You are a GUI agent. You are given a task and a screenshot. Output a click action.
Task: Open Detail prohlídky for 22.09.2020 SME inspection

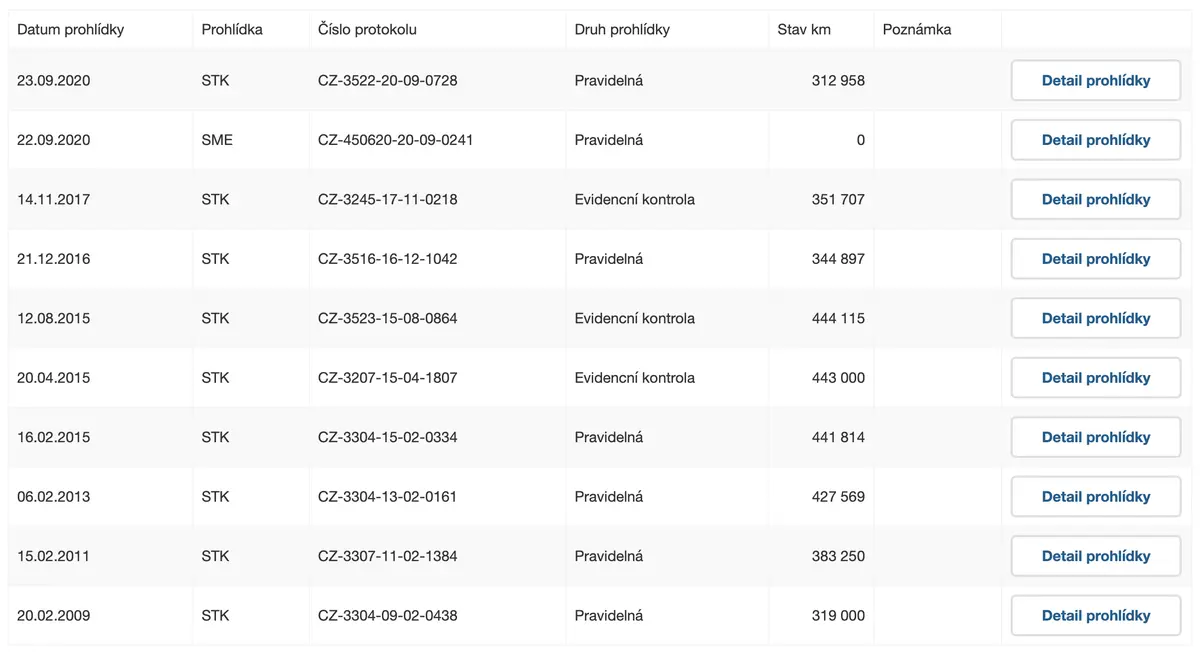pyautogui.click(x=1096, y=140)
